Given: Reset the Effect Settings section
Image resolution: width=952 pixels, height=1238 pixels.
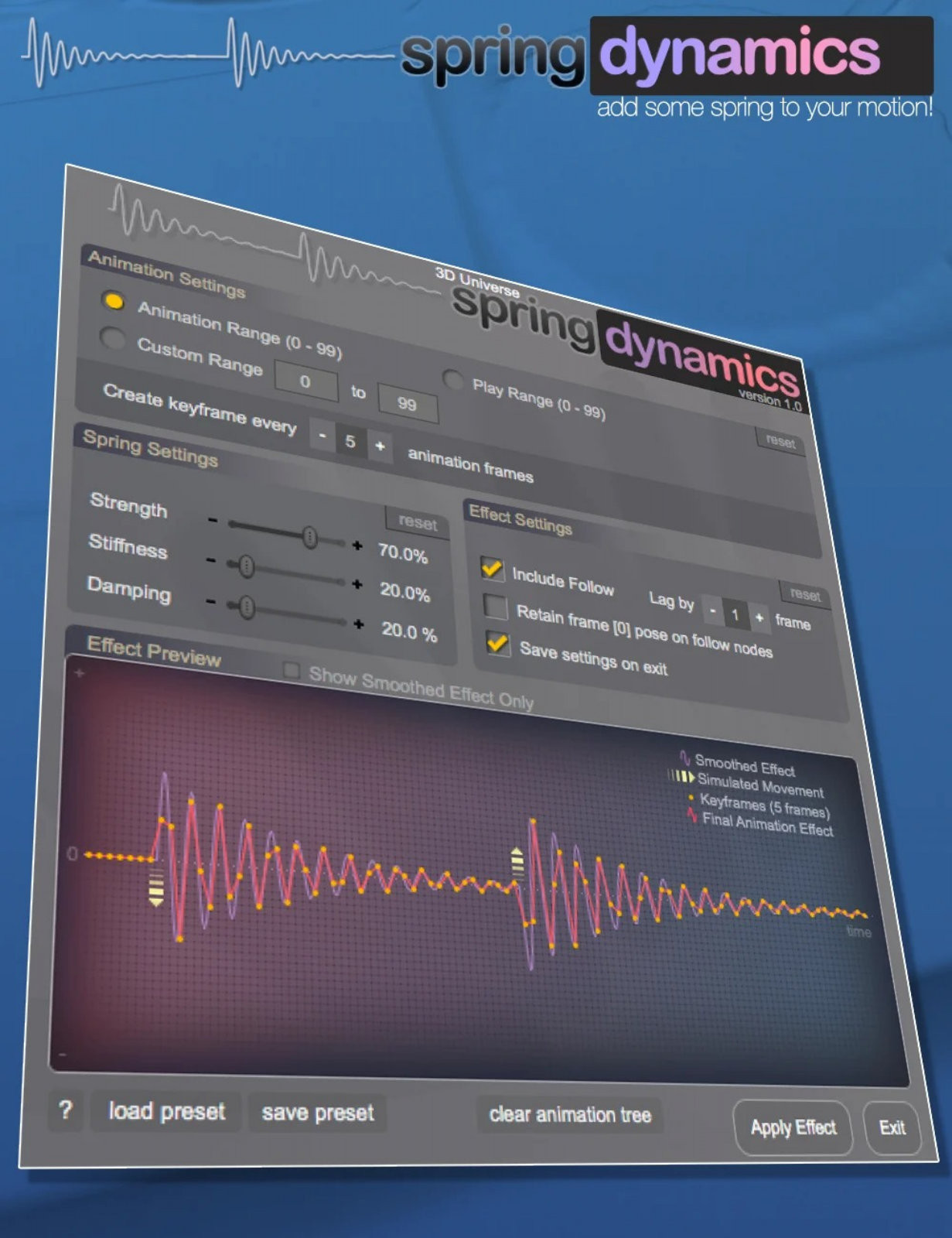Looking at the screenshot, I should click(804, 594).
